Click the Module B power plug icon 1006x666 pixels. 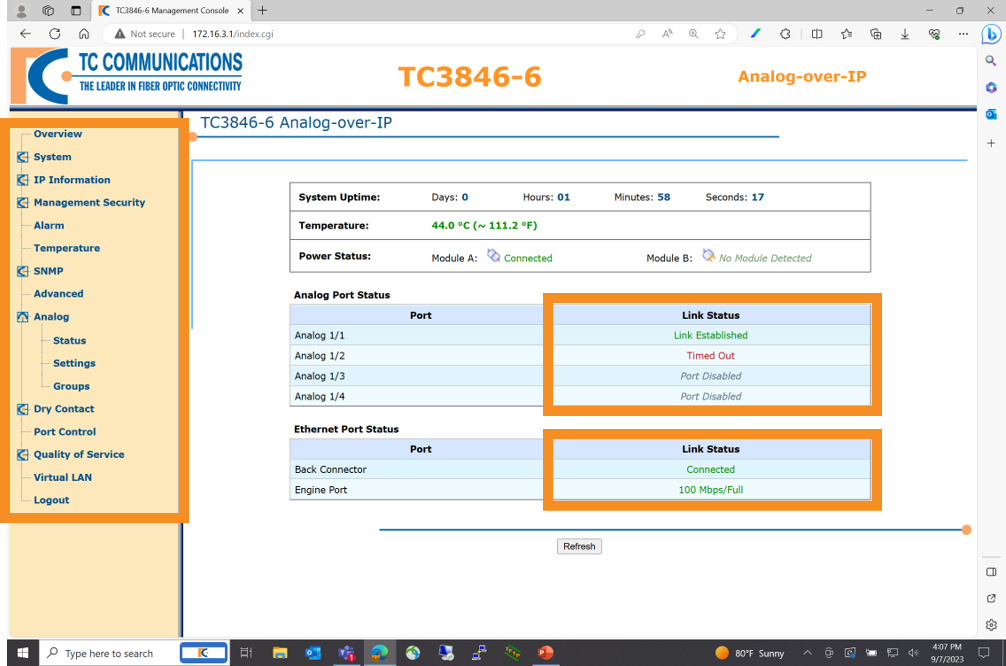(x=708, y=255)
